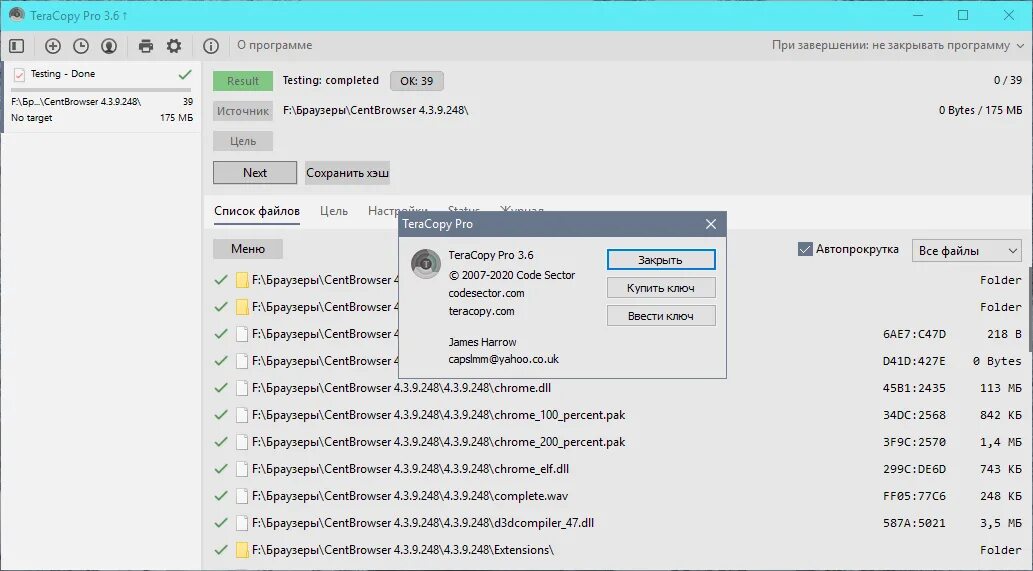Click the size 113 МБ for chrome.dll
The height and width of the screenshot is (571, 1033).
coord(1001,388)
